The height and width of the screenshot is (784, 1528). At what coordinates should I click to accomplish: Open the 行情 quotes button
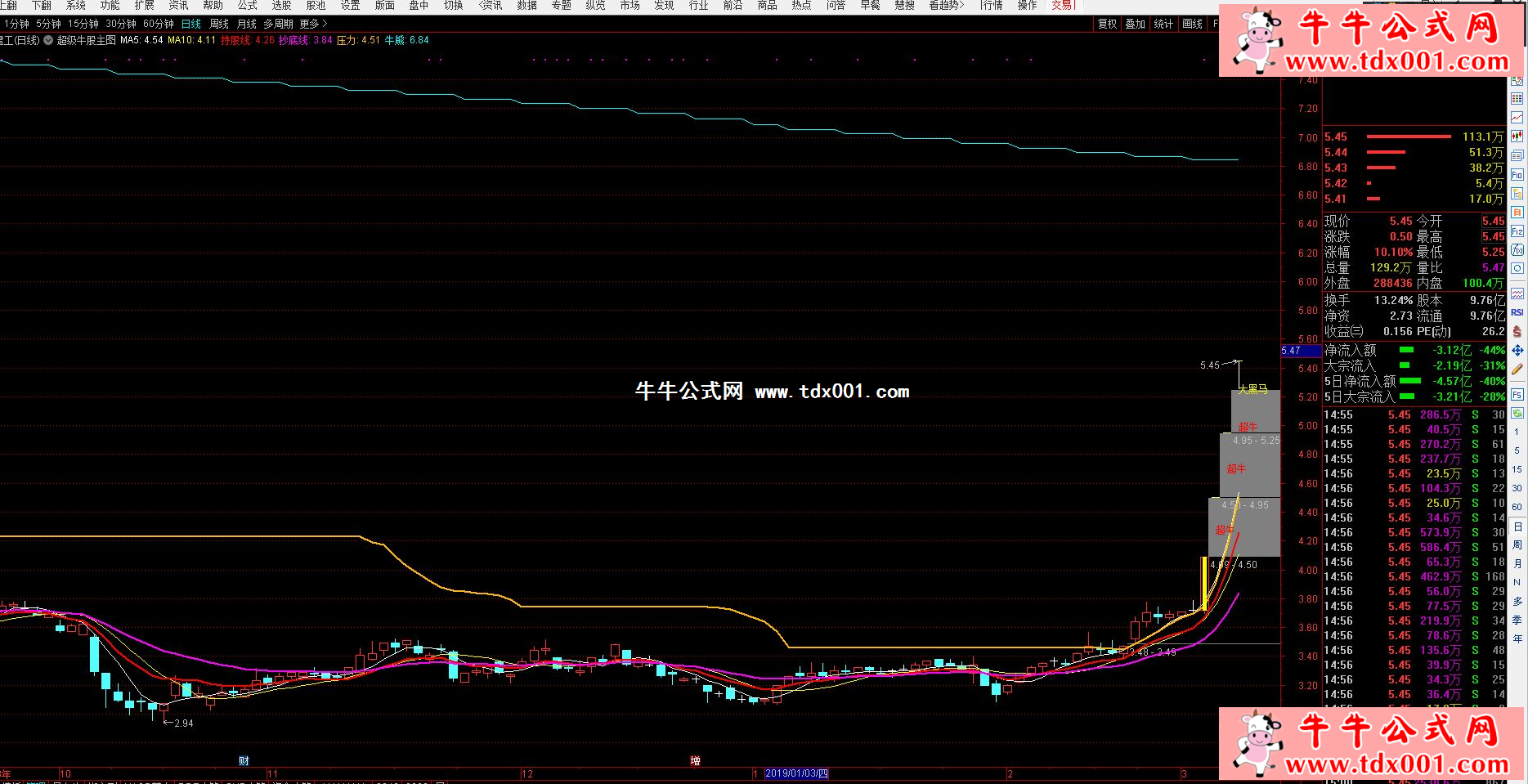[991, 5]
